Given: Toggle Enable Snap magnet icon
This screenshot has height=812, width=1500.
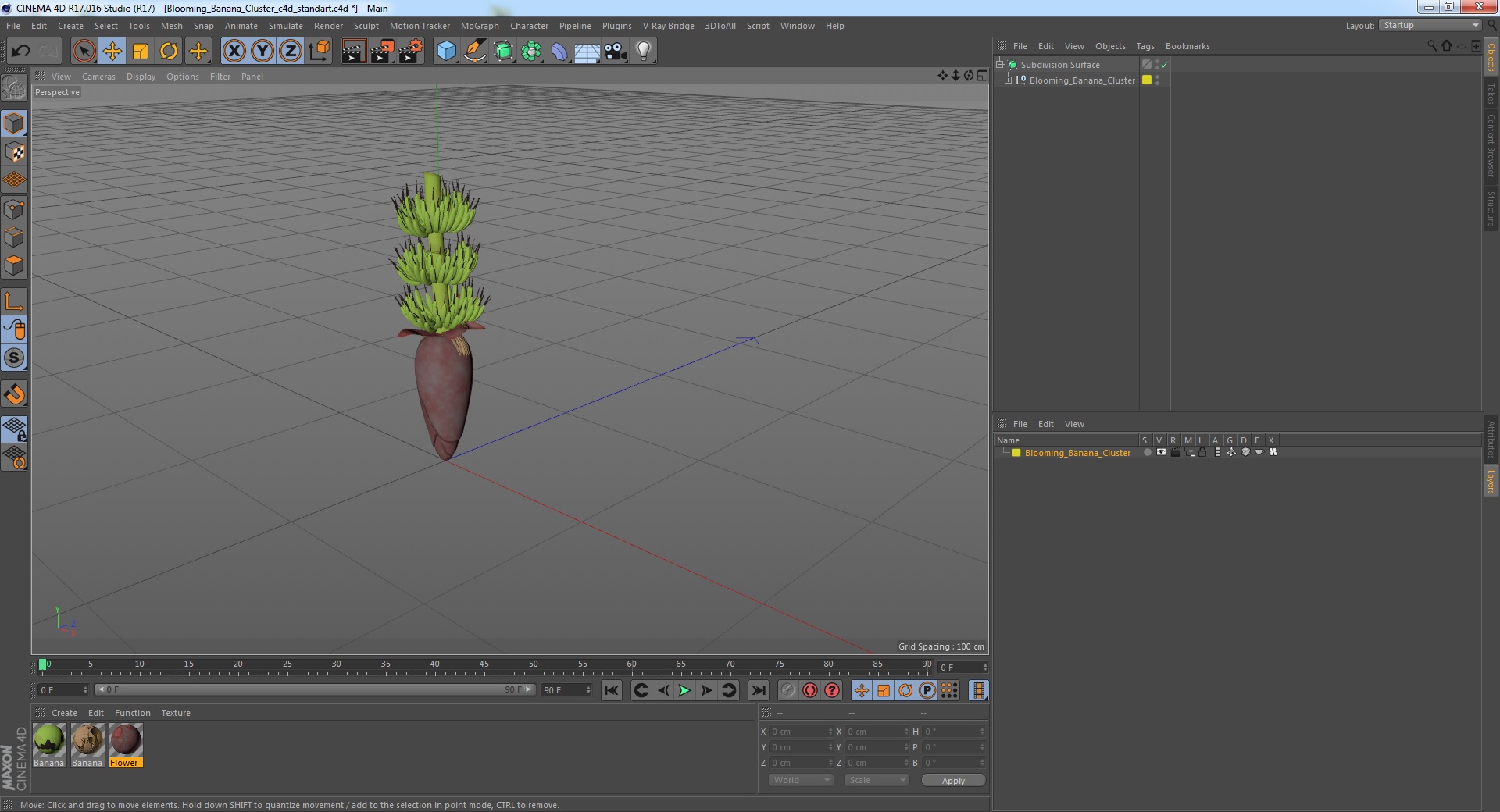Looking at the screenshot, I should coord(14,394).
